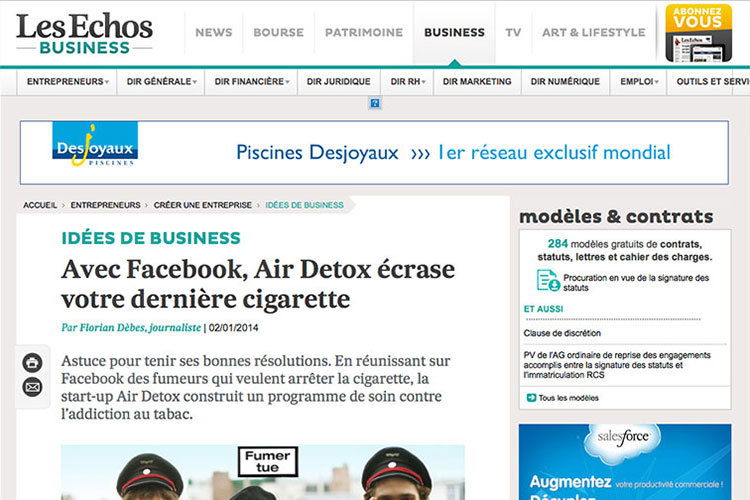This screenshot has height=500, width=750.
Task: Click the email article envelope icon
Action: click(33, 387)
